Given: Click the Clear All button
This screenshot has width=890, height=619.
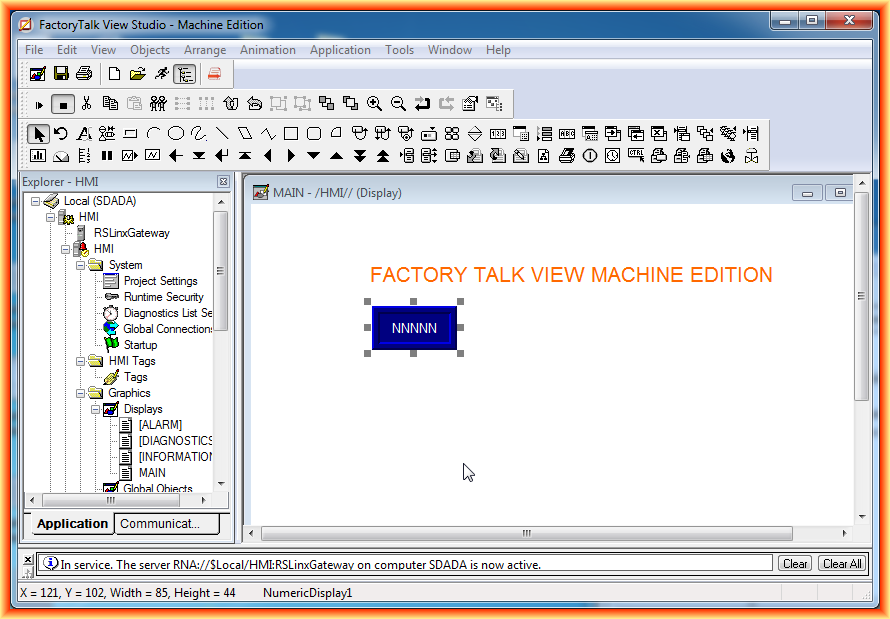Looking at the screenshot, I should tap(842, 564).
